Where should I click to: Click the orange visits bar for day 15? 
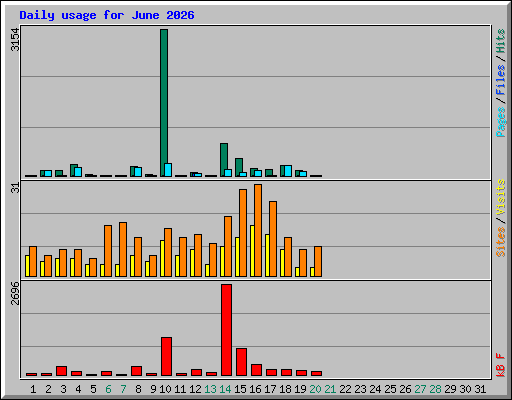(243, 233)
